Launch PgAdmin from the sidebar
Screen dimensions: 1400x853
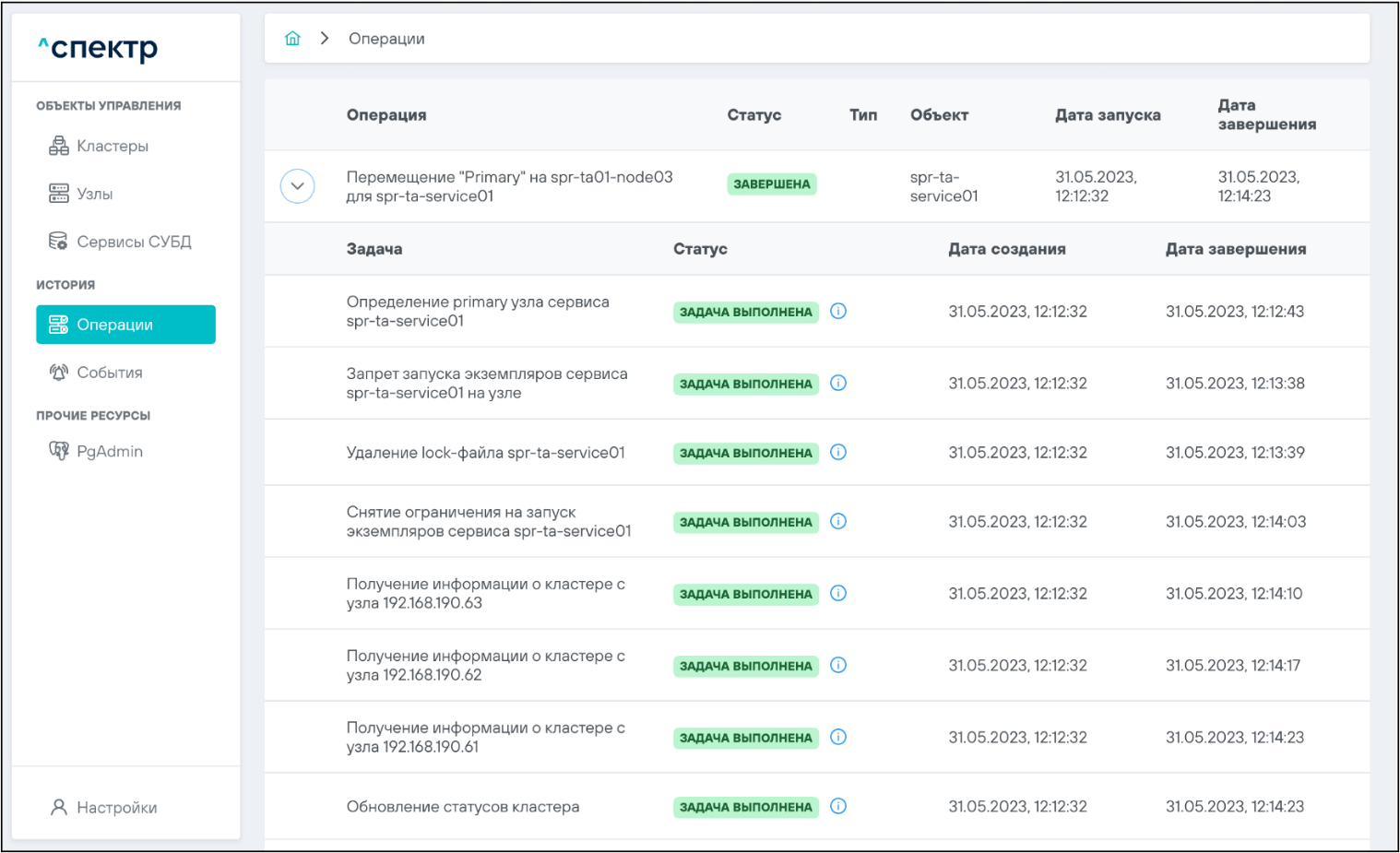(109, 451)
